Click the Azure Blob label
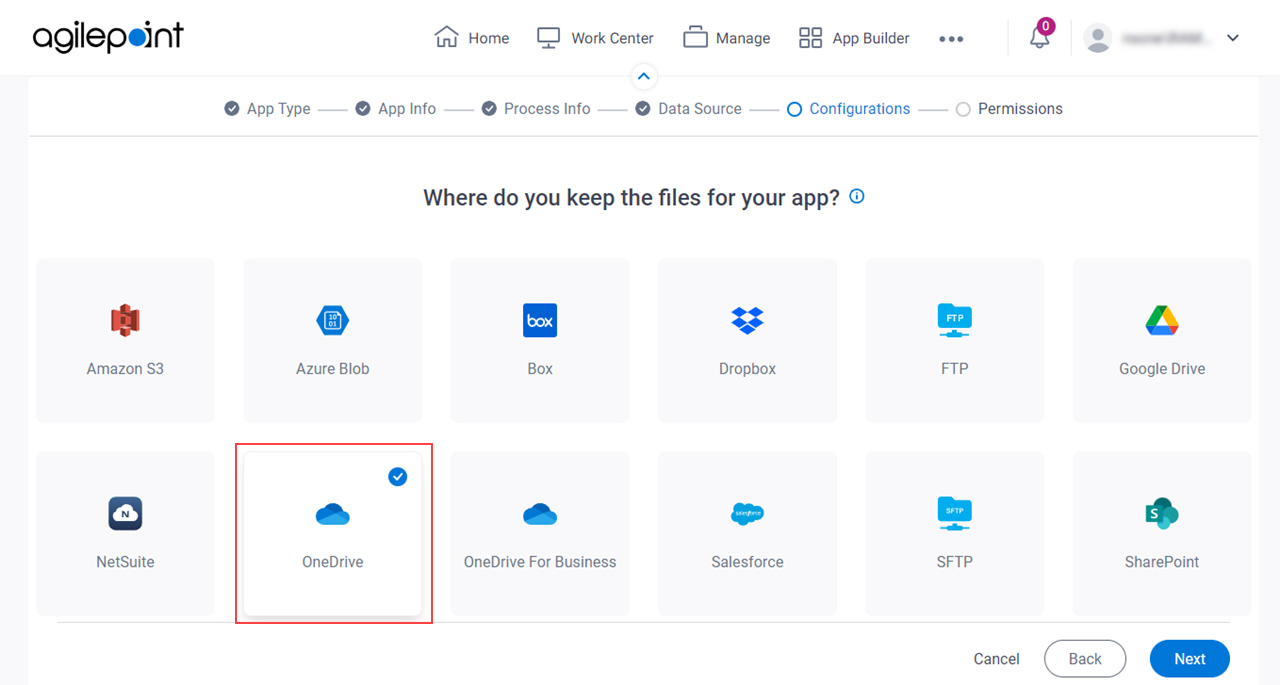Image resolution: width=1280 pixels, height=685 pixels. (x=333, y=369)
